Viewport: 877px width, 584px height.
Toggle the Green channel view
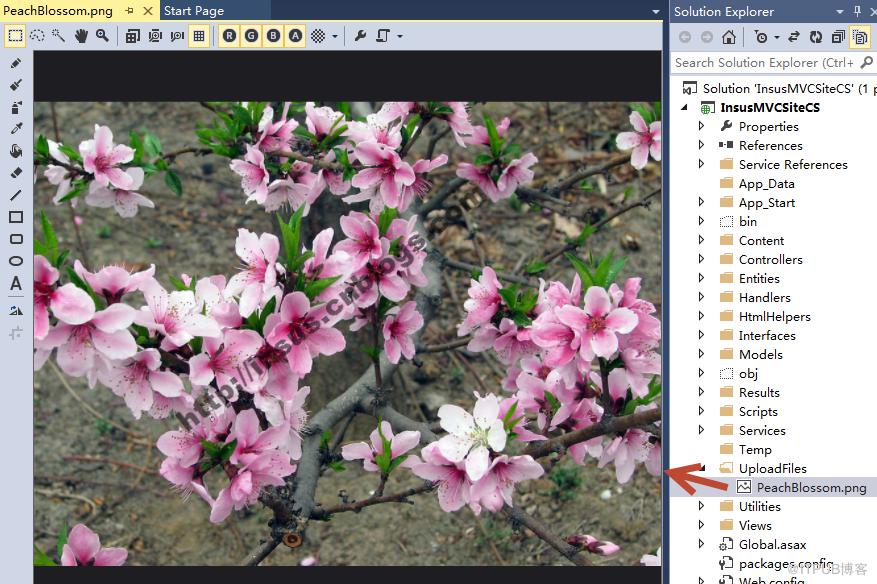pos(251,36)
